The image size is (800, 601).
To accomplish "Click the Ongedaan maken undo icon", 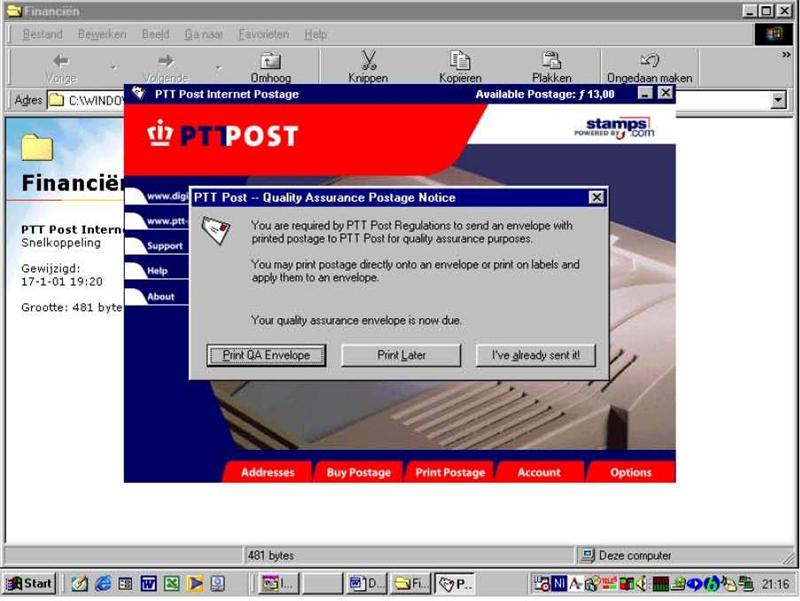I will click(x=649, y=60).
